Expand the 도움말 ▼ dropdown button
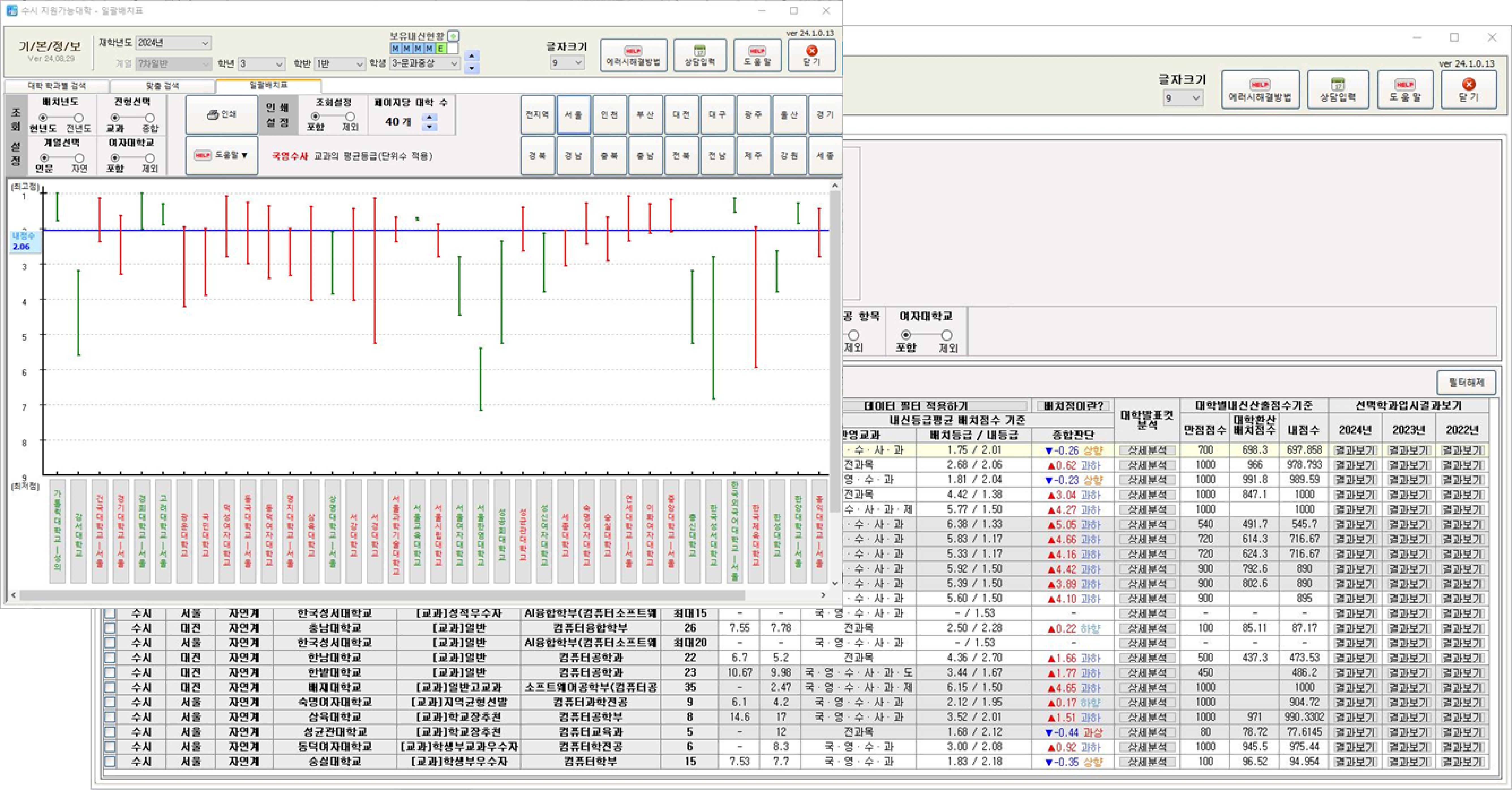 tap(221, 155)
